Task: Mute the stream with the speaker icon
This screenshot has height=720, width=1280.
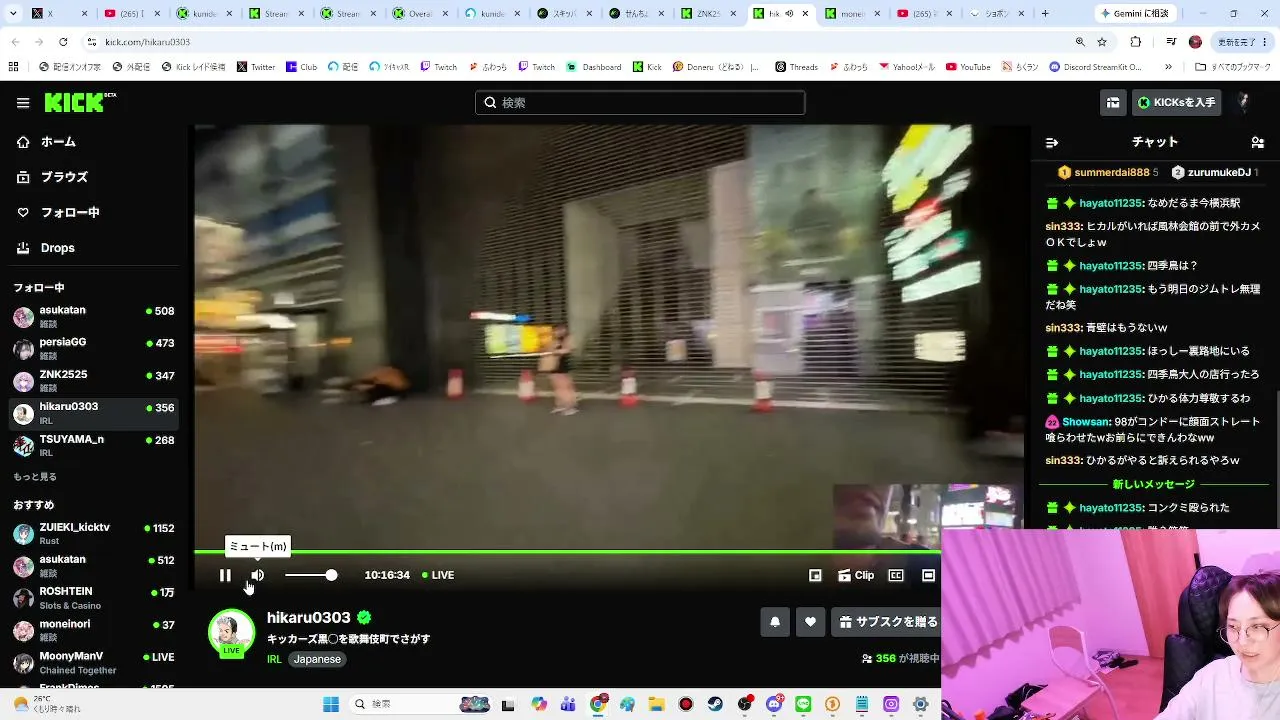Action: point(257,575)
